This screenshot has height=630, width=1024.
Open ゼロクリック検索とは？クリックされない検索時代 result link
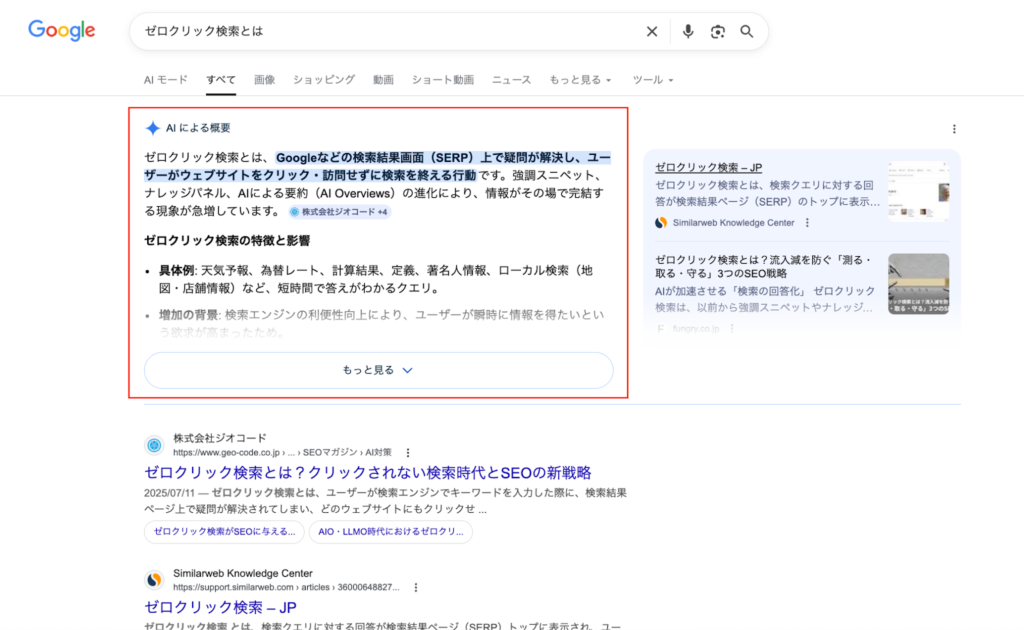[368, 472]
